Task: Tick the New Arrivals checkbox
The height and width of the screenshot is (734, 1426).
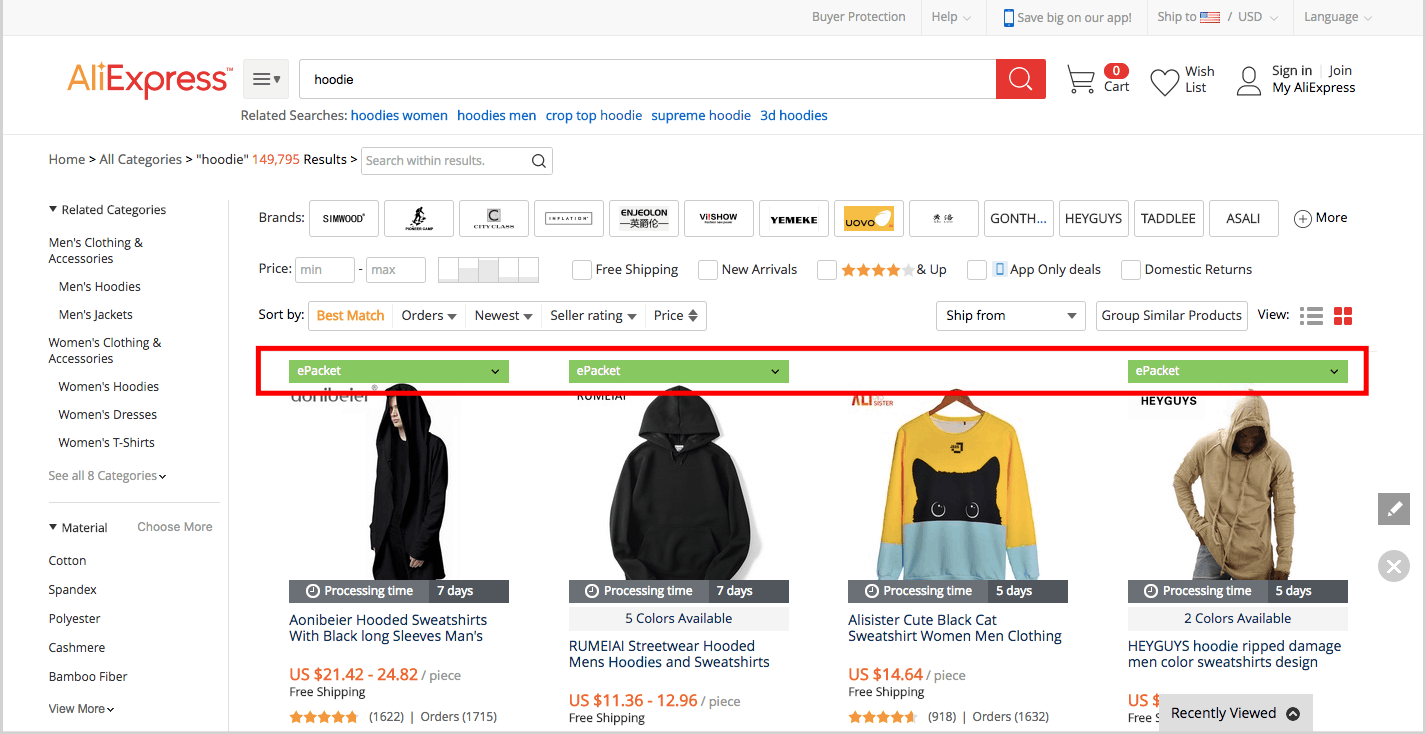Action: [x=708, y=270]
